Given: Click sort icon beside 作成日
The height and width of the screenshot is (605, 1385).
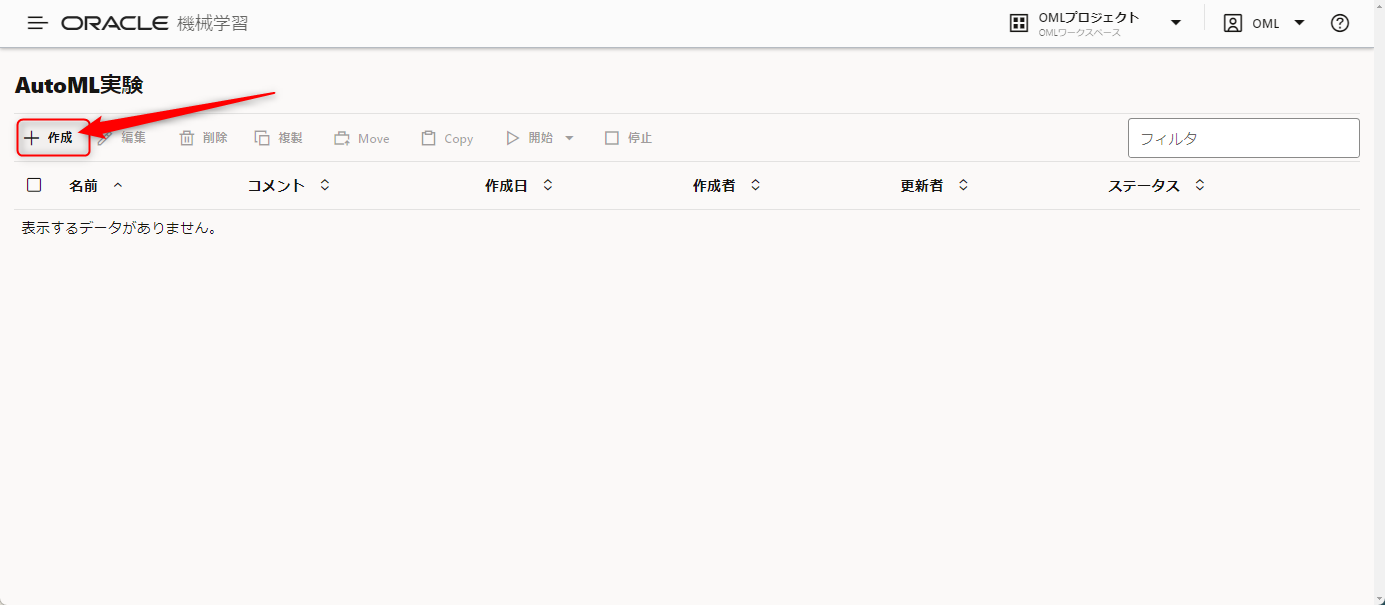Looking at the screenshot, I should (548, 185).
